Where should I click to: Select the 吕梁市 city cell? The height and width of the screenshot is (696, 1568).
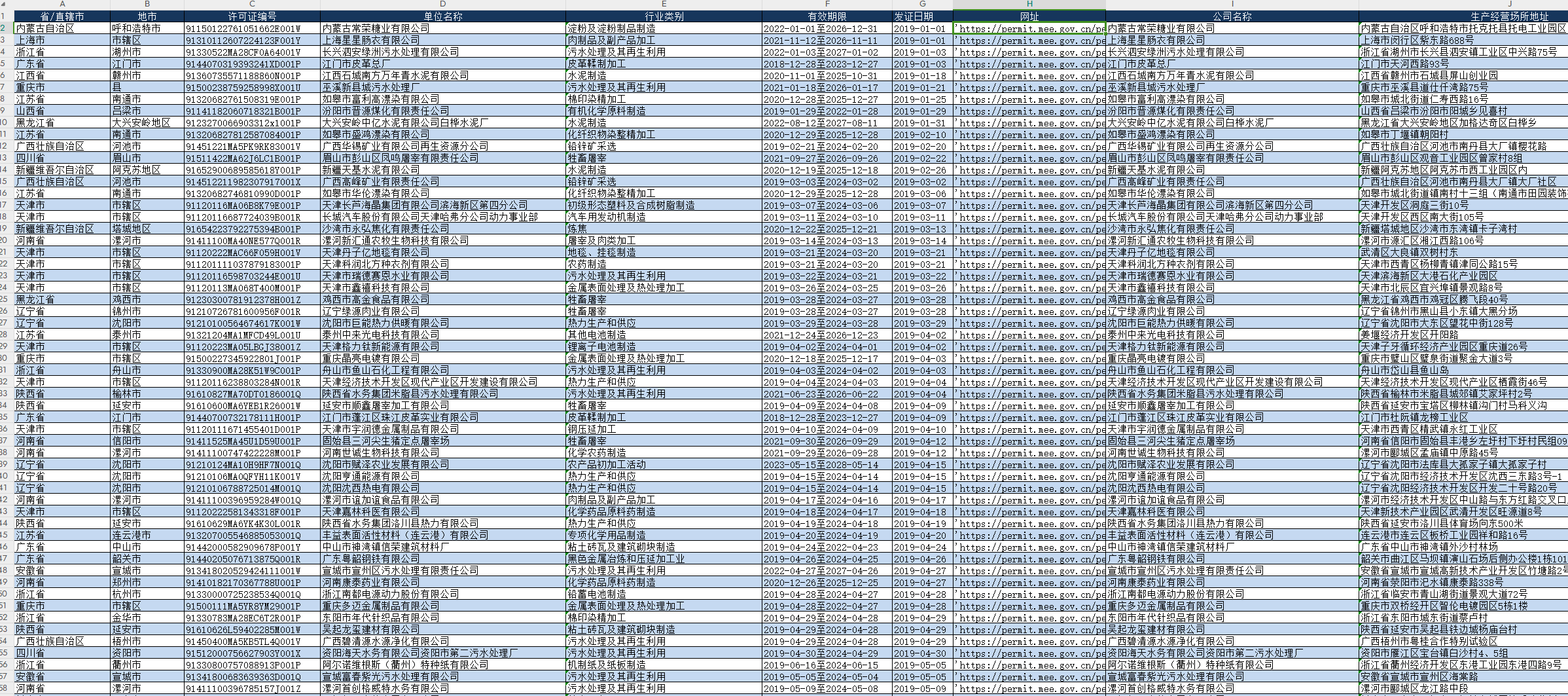[147, 111]
